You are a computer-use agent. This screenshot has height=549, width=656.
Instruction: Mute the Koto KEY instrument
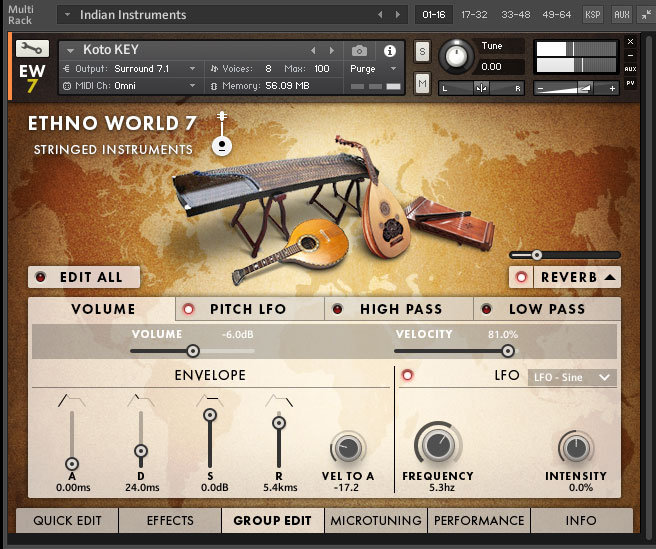(422, 84)
